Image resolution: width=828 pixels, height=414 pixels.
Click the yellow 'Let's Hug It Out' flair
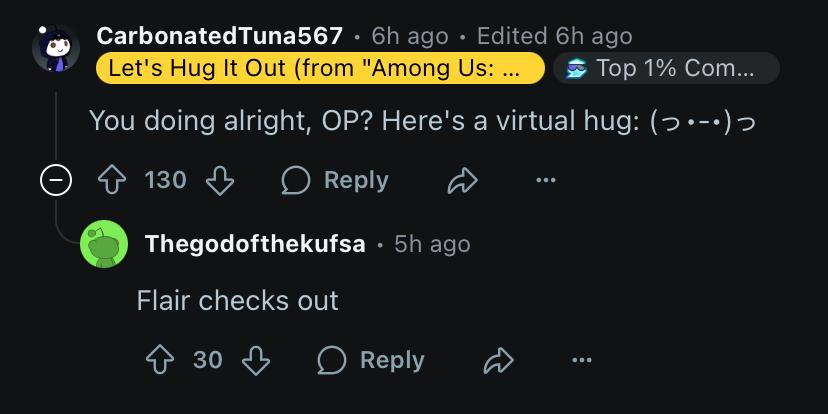coord(321,68)
